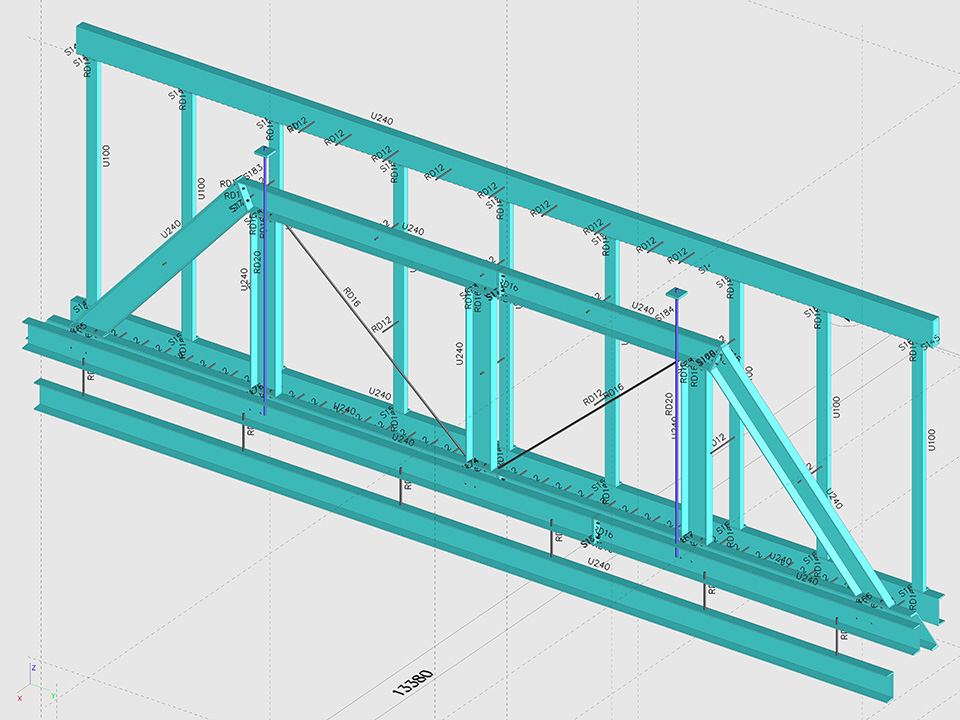Click the central U240 double column
The width and height of the screenshot is (960, 720).
click(484, 380)
